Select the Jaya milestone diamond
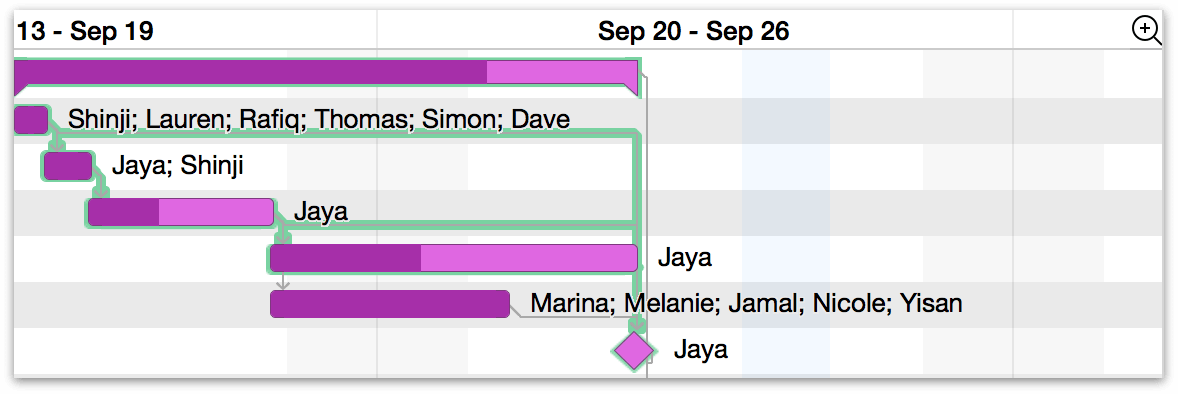 [x=635, y=350]
